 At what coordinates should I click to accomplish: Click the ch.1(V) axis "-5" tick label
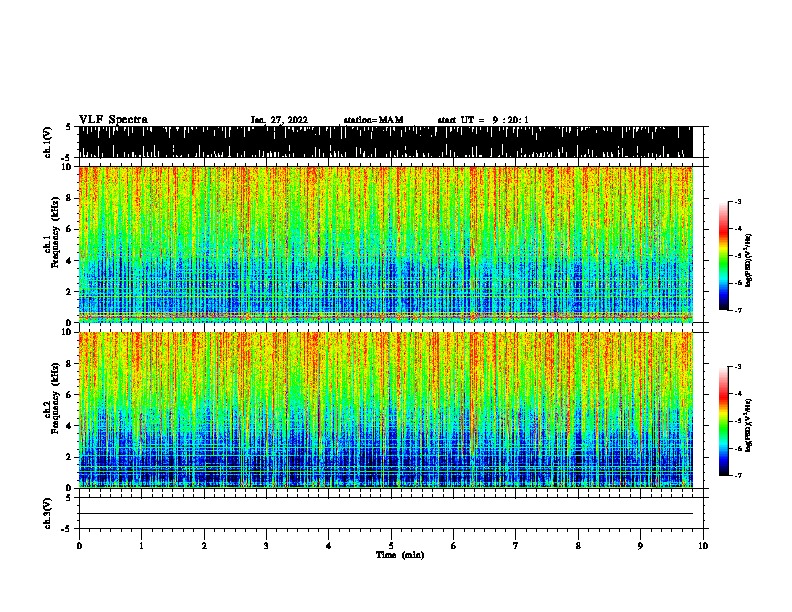click(67, 158)
